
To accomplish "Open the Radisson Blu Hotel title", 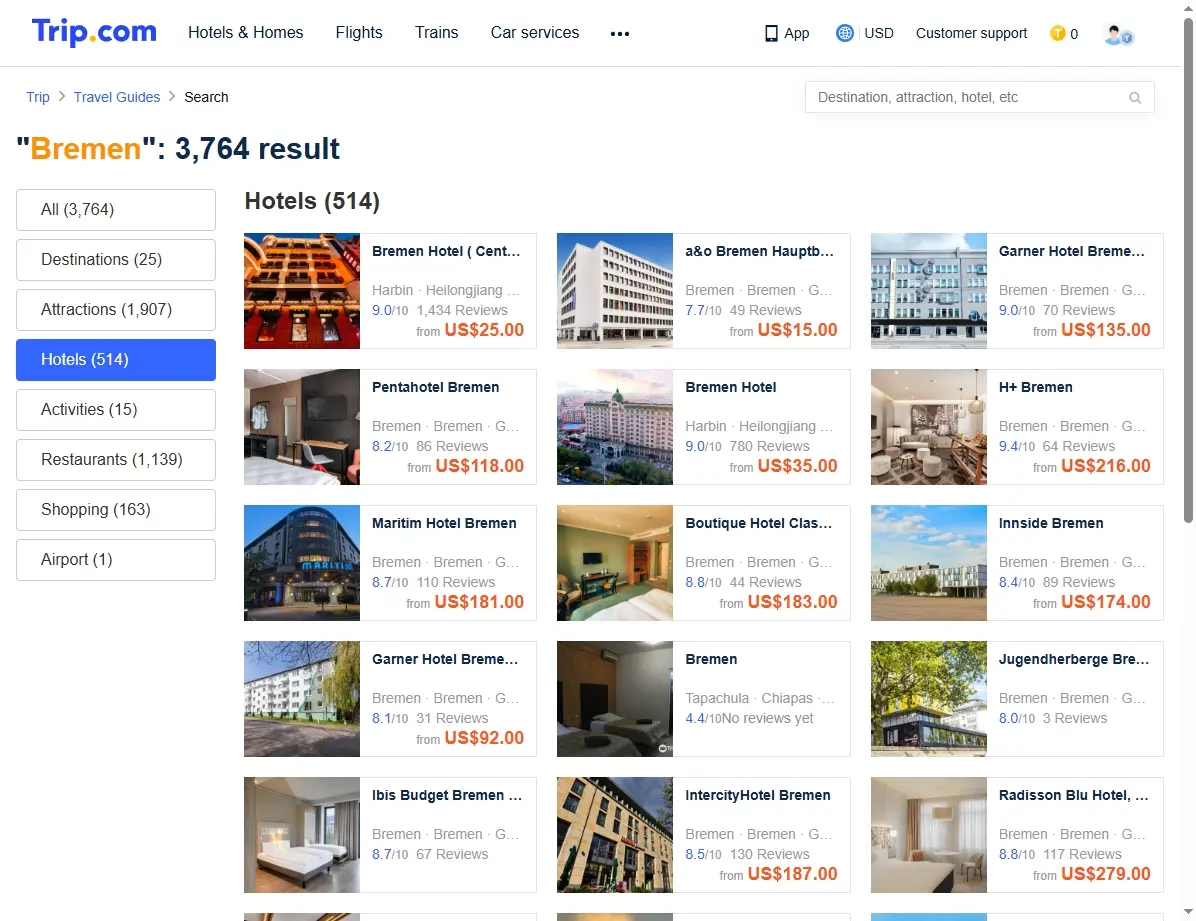I will (x=1073, y=795).
